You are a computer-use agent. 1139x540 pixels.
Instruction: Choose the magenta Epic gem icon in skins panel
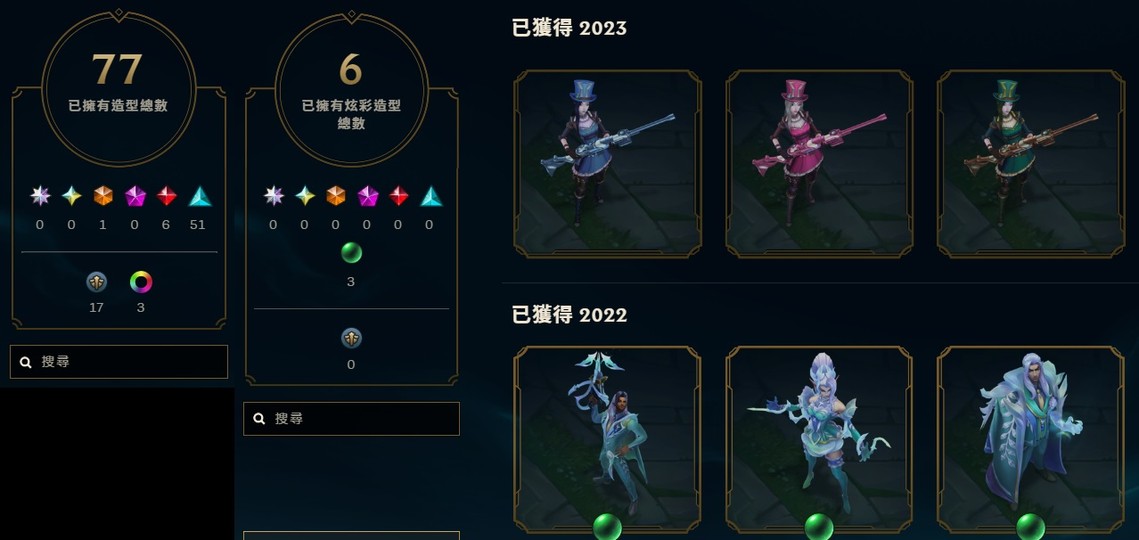135,196
